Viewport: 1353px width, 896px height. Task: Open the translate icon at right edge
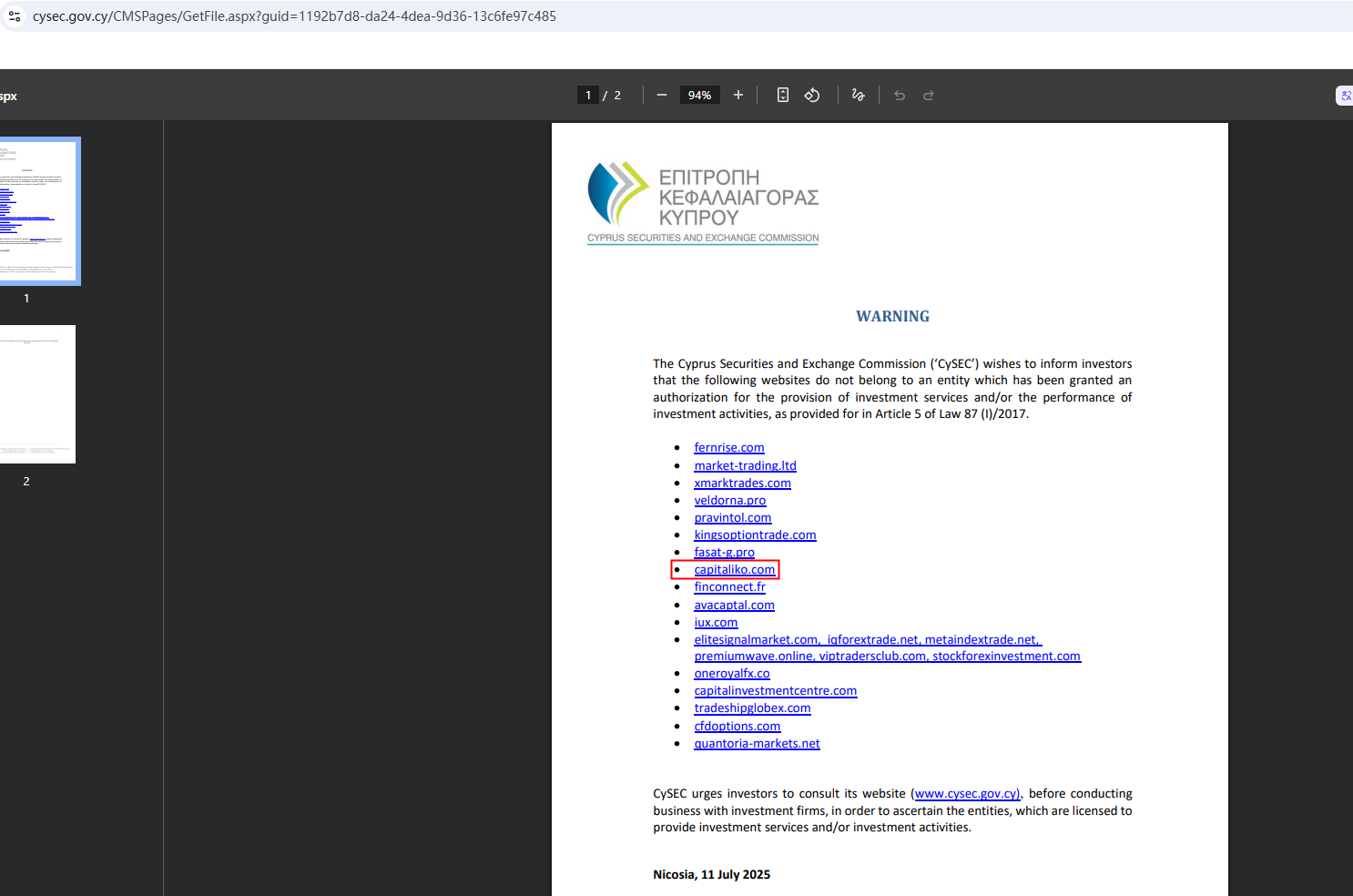(x=1344, y=96)
